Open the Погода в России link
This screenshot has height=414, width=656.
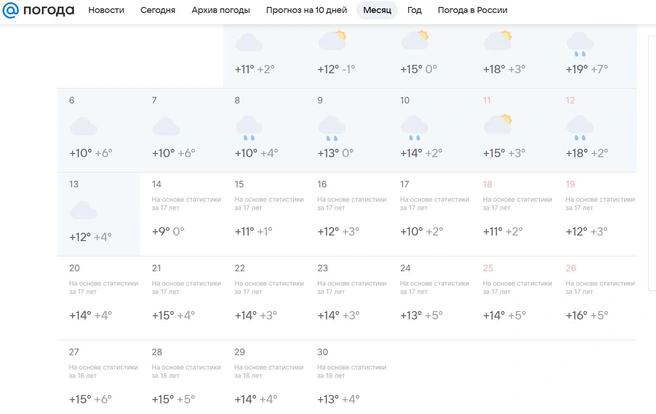[x=473, y=10]
